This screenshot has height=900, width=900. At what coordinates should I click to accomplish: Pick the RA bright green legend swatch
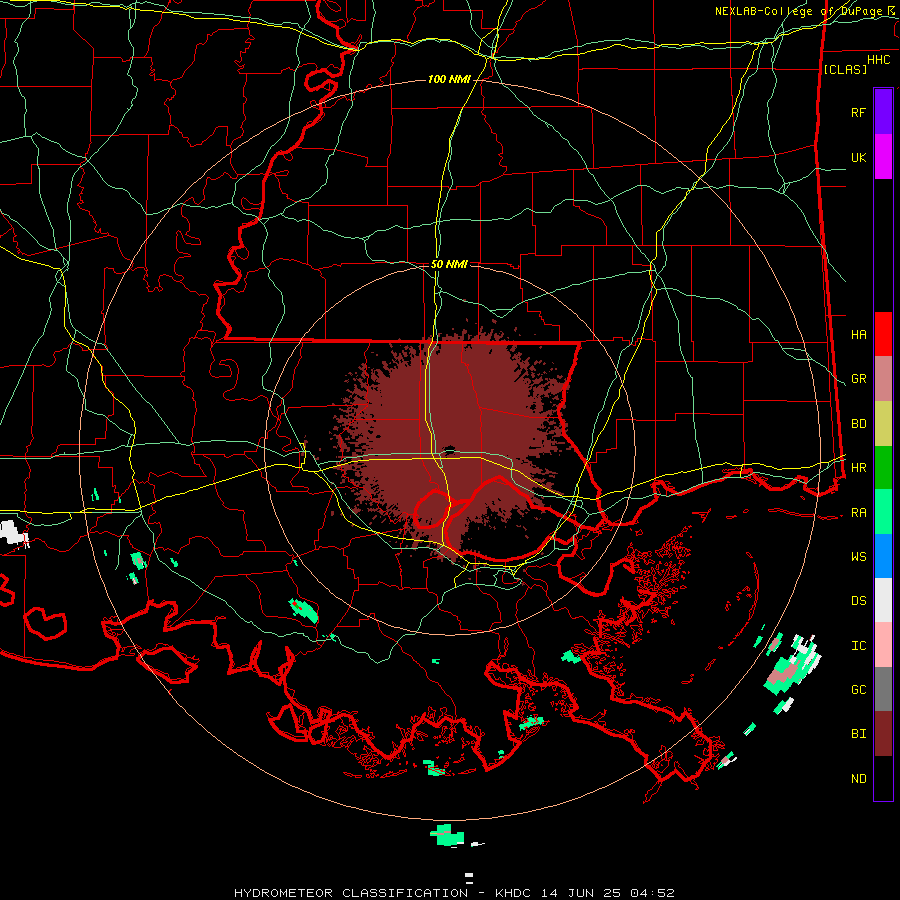pos(883,512)
